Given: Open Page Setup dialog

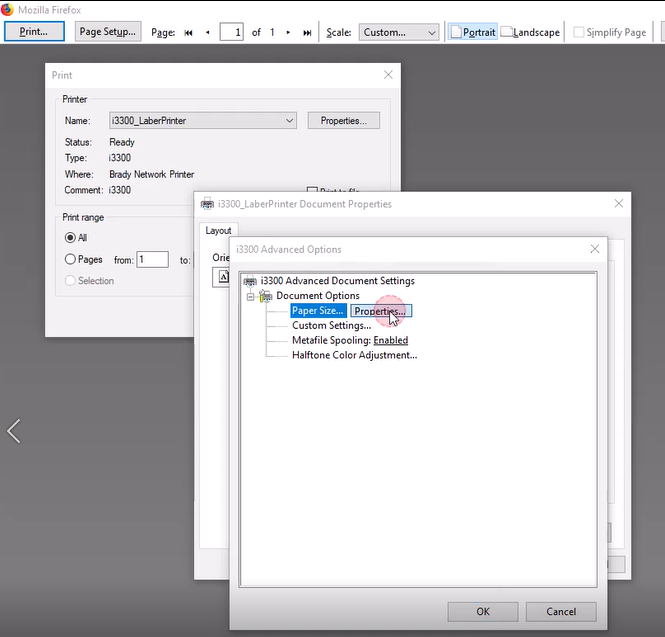Looking at the screenshot, I should pos(108,32).
